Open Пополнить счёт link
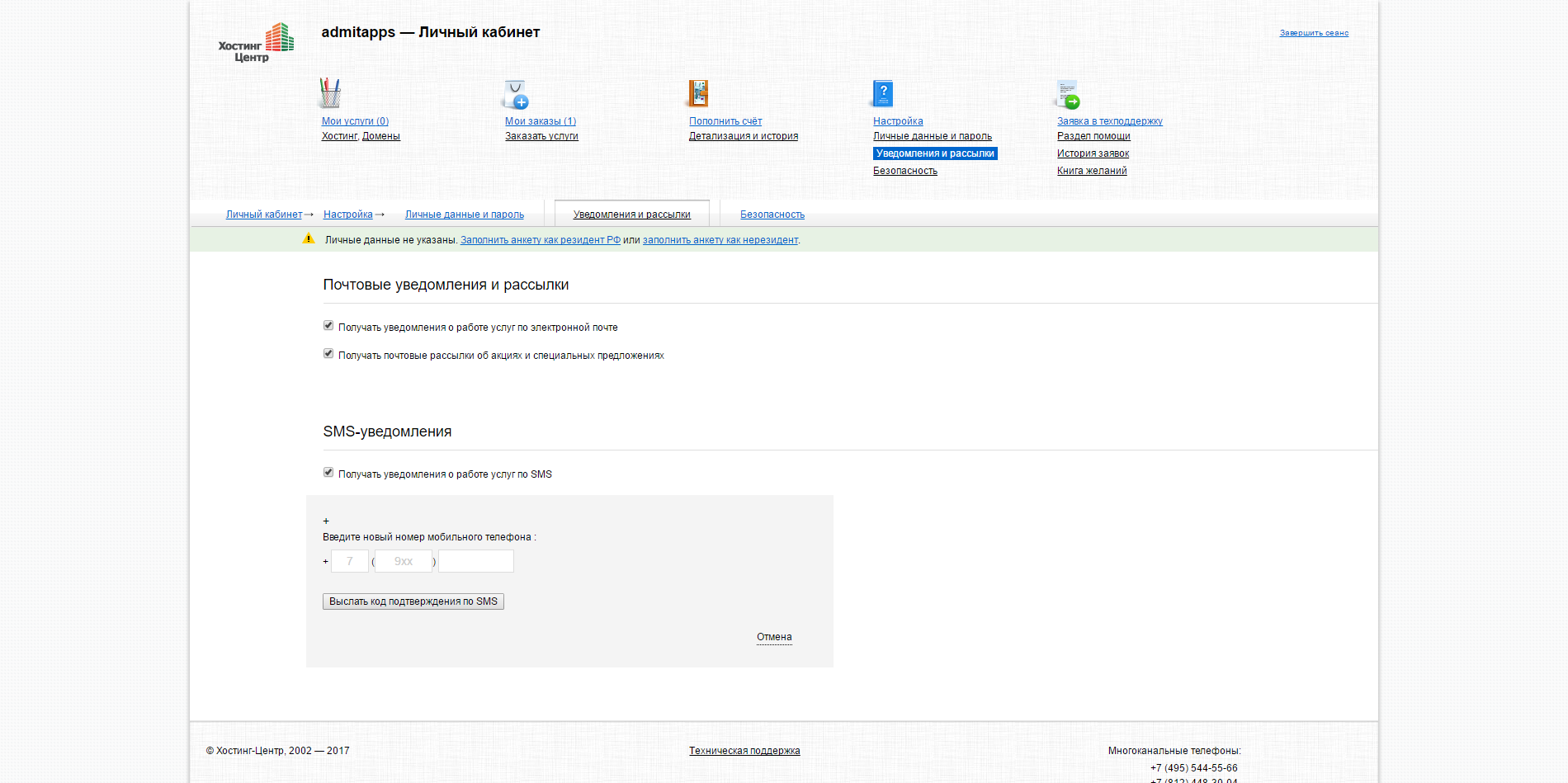This screenshot has width=1568, height=783. pos(725,121)
